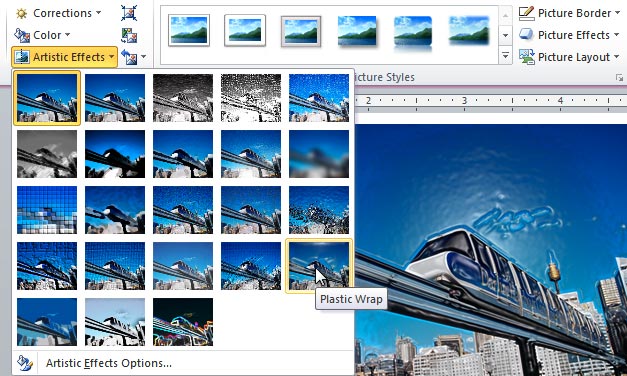Image resolution: width=627 pixels, height=376 pixels.
Task: Click the Artistic Effects Options paint-bucket icon
Action: pyautogui.click(x=25, y=363)
